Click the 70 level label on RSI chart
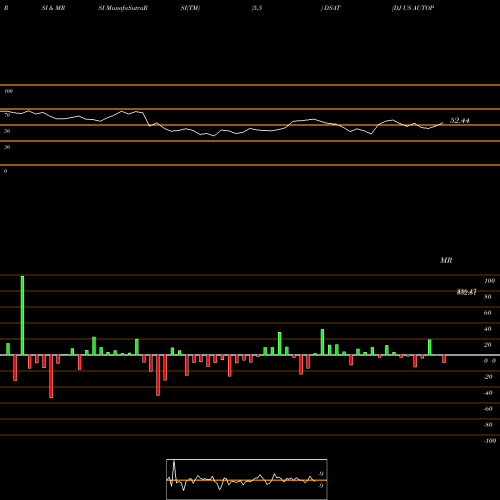 (7, 115)
